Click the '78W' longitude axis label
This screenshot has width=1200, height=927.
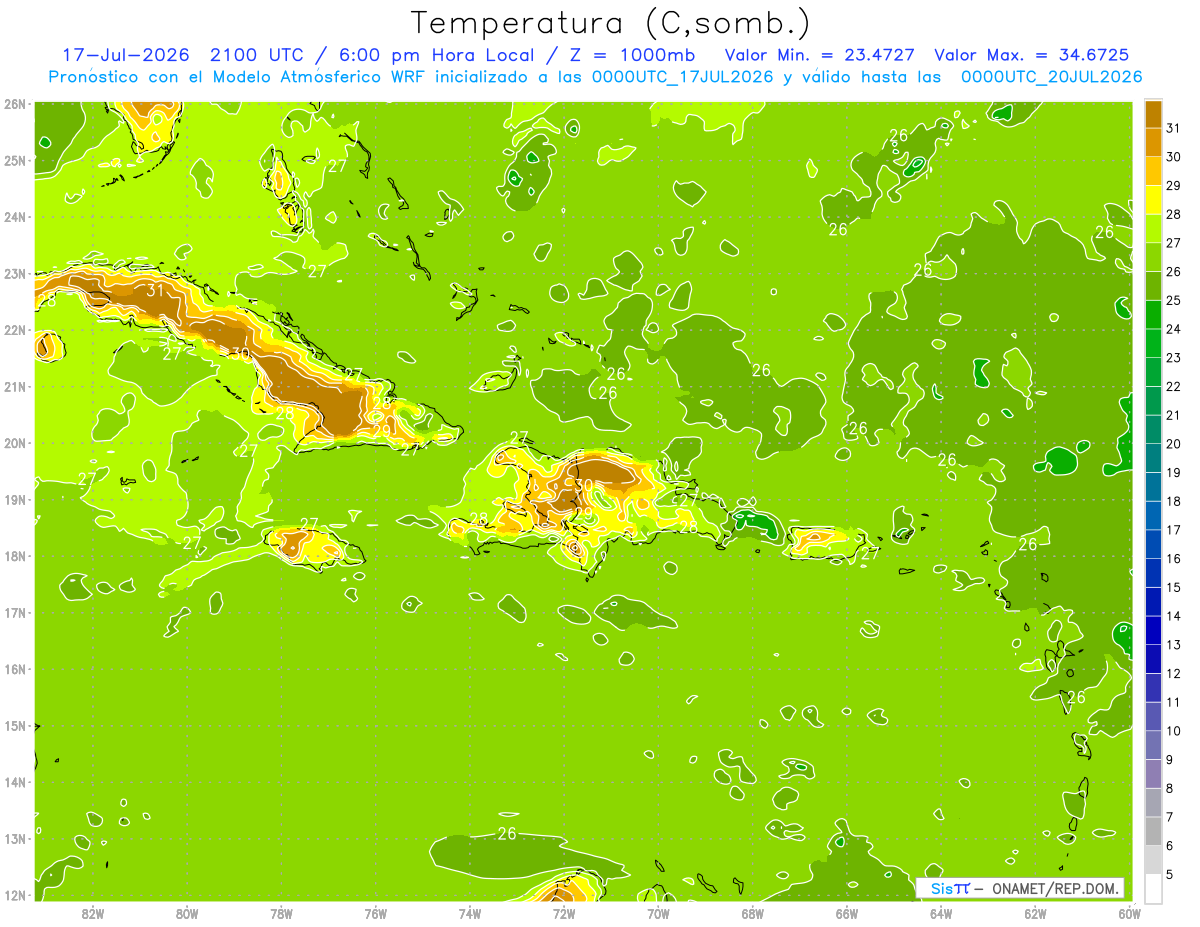(x=281, y=913)
